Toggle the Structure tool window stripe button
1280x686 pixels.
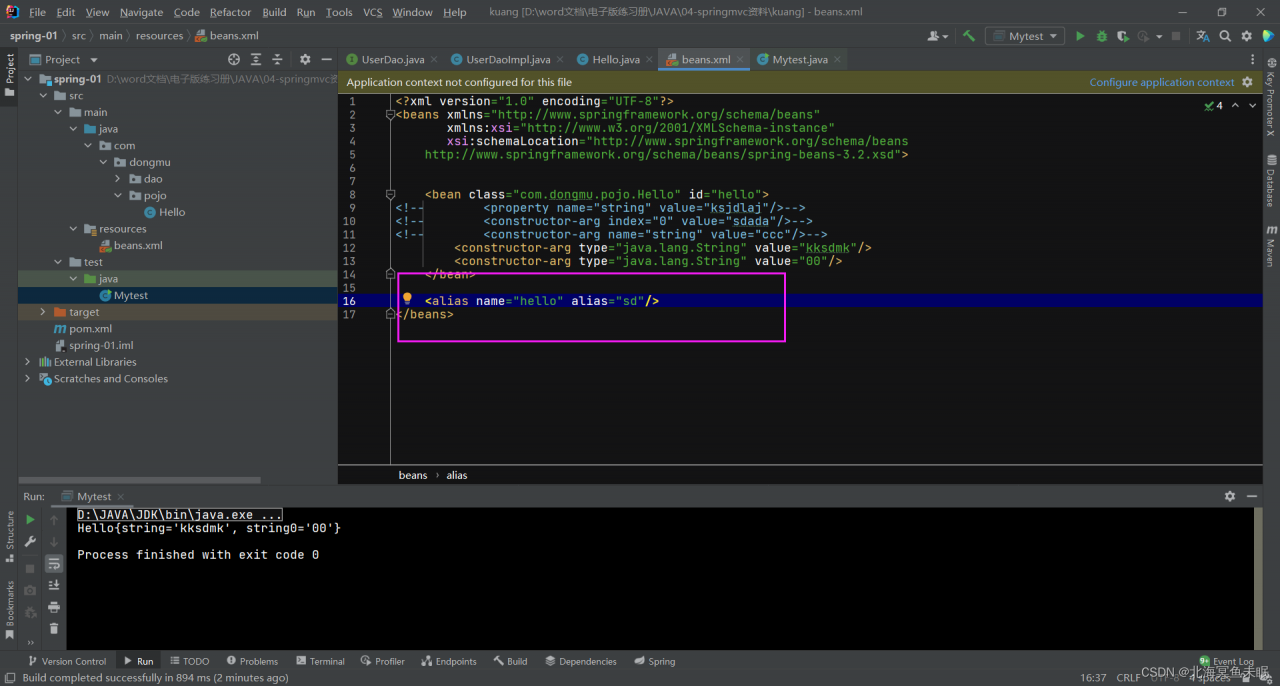click(x=10, y=531)
